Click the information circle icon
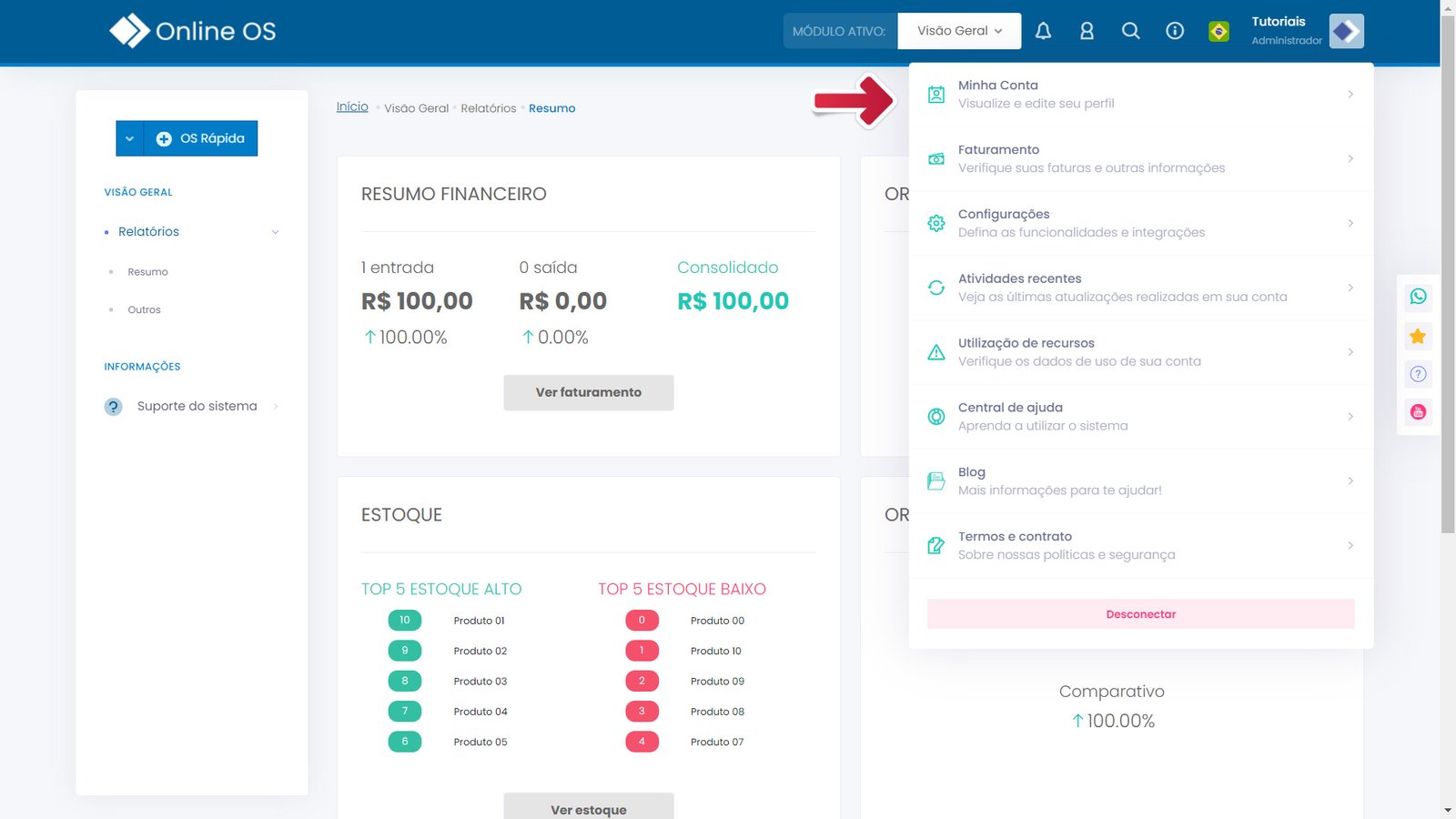This screenshot has width=1456, height=819. pos(1175,31)
